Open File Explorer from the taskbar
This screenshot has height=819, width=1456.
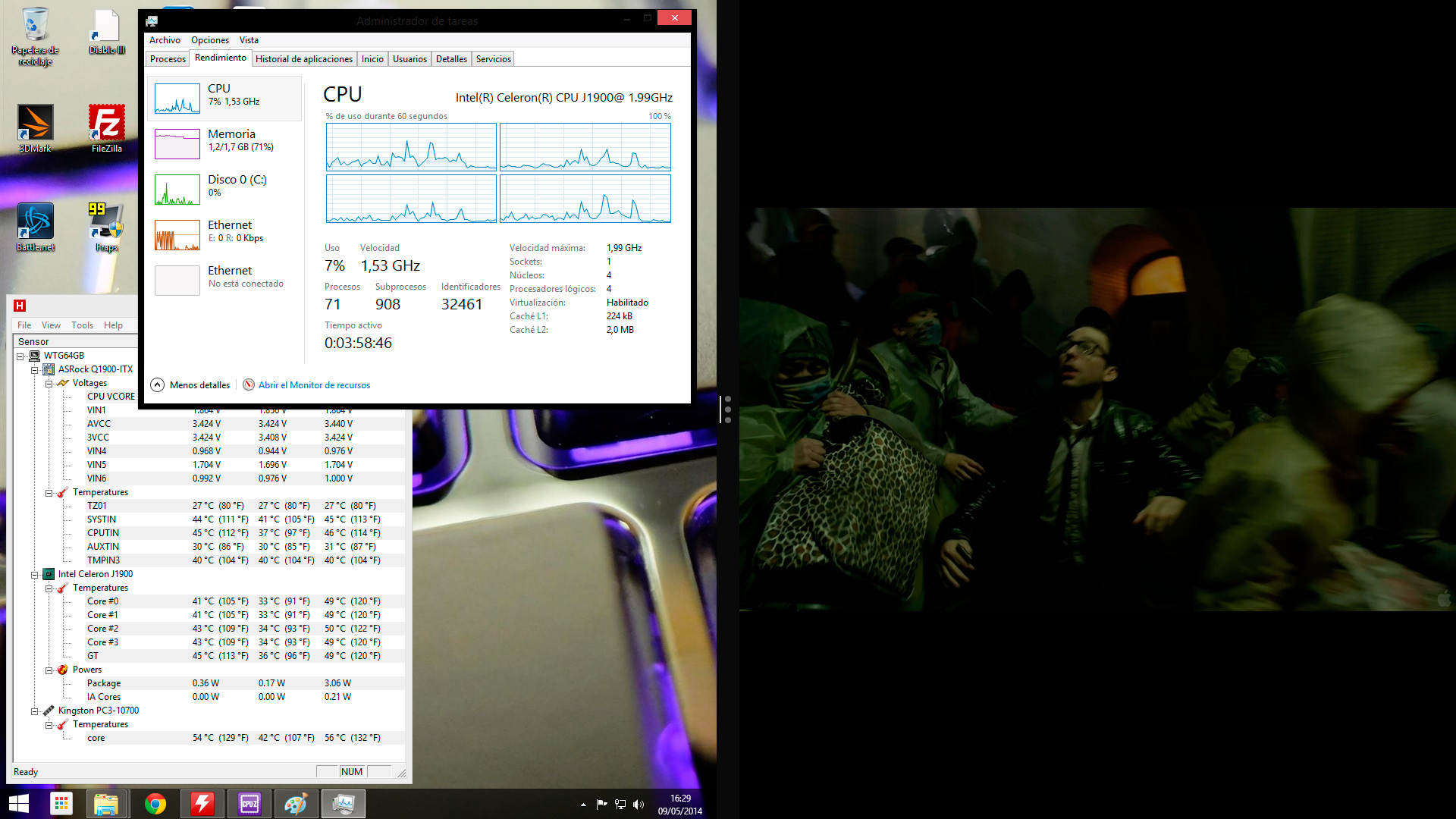click(x=106, y=804)
